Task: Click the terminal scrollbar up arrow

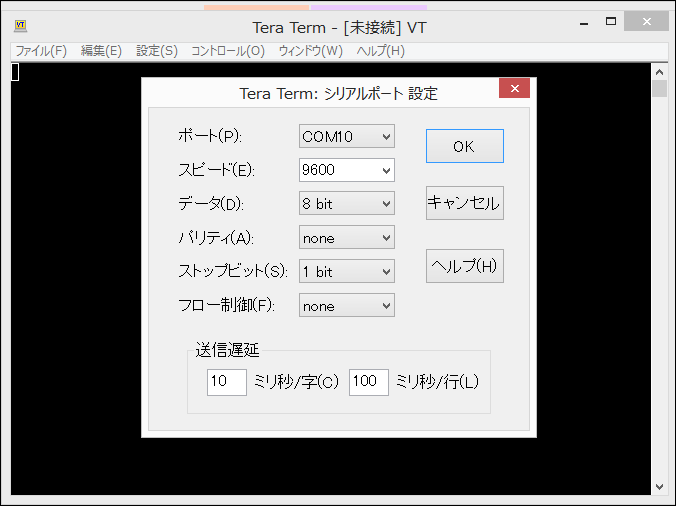Action: (x=659, y=72)
